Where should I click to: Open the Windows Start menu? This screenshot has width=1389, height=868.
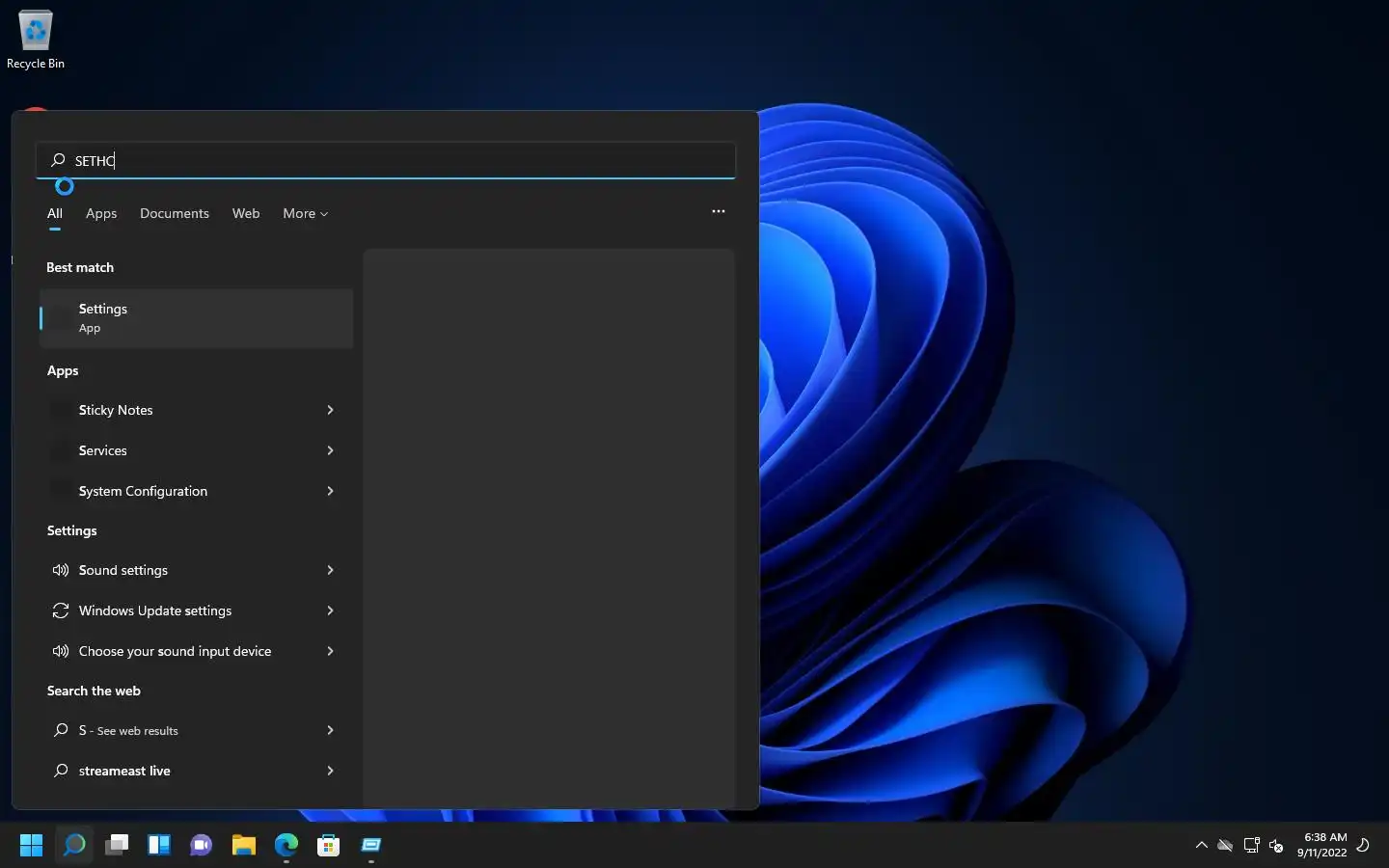[31, 846]
